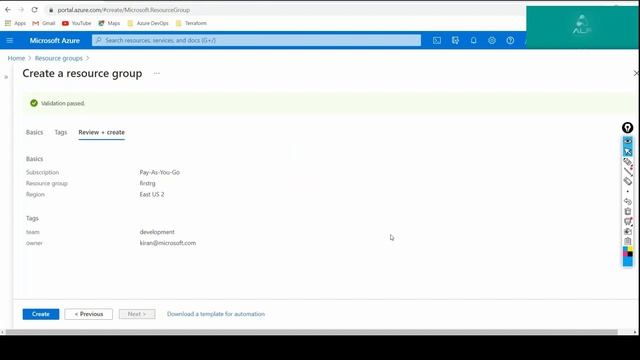
Task: Open the Directories and subscriptions filter icon
Action: tap(455, 40)
